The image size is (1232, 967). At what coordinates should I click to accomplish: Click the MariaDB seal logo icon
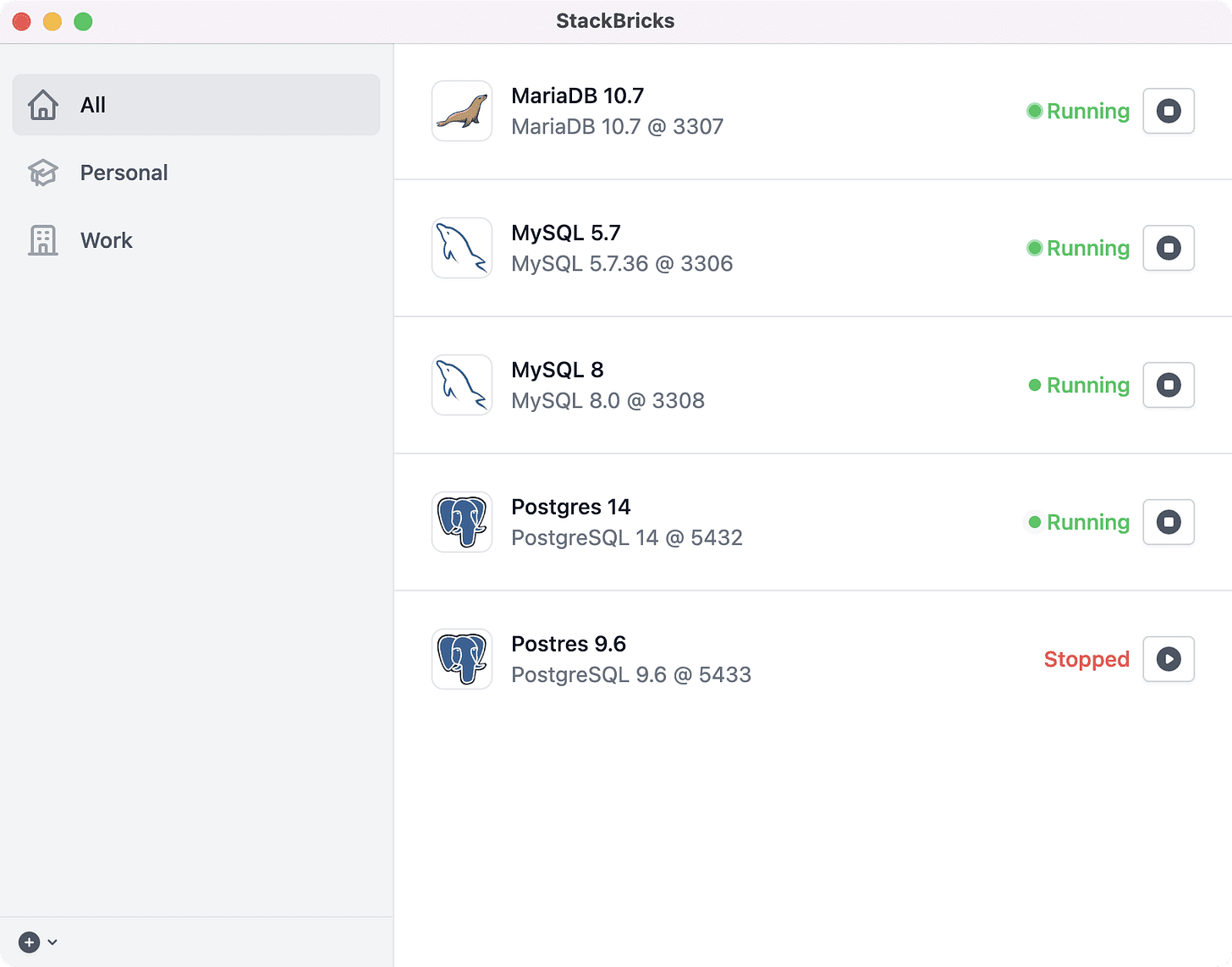(462, 111)
